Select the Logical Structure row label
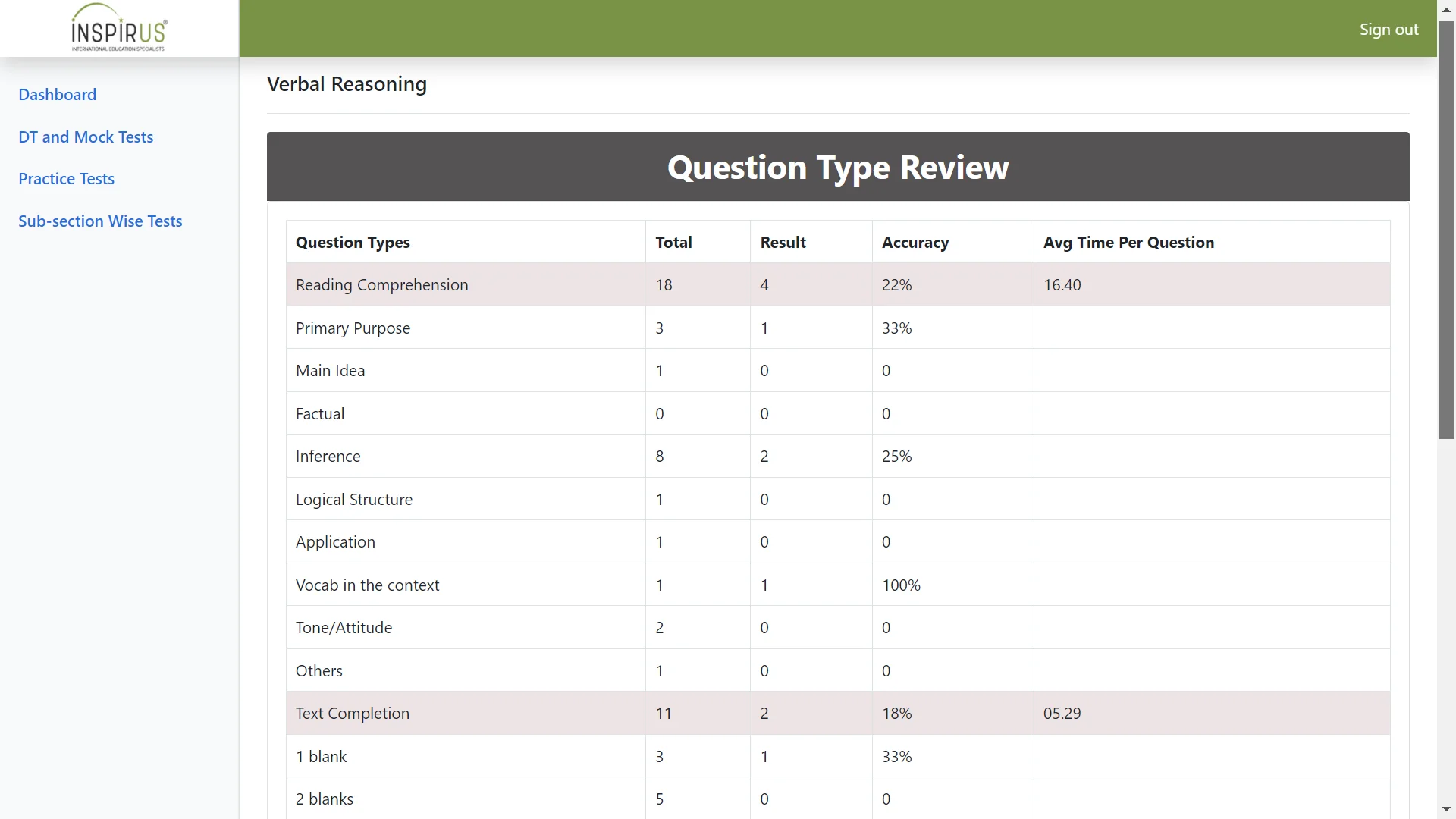The height and width of the screenshot is (819, 1456). [x=353, y=500]
